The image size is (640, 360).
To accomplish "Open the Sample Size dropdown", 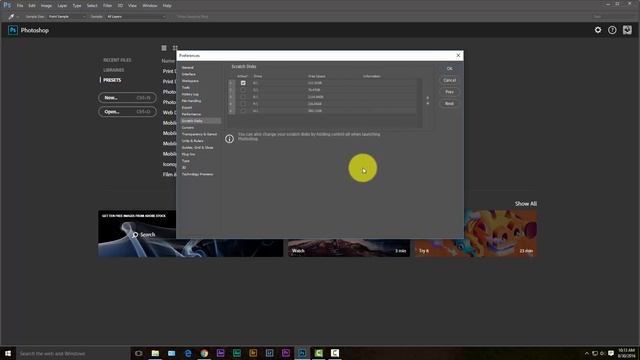I will pyautogui.click(x=67, y=17).
